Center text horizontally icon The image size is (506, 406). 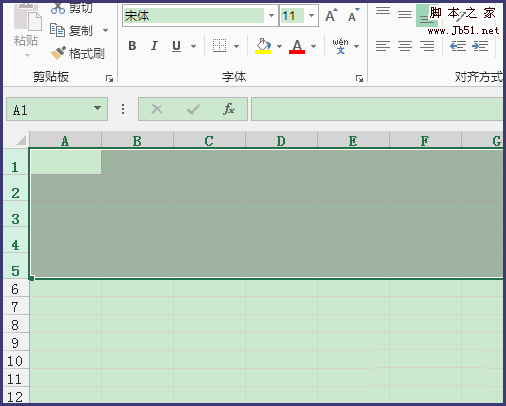[x=405, y=46]
